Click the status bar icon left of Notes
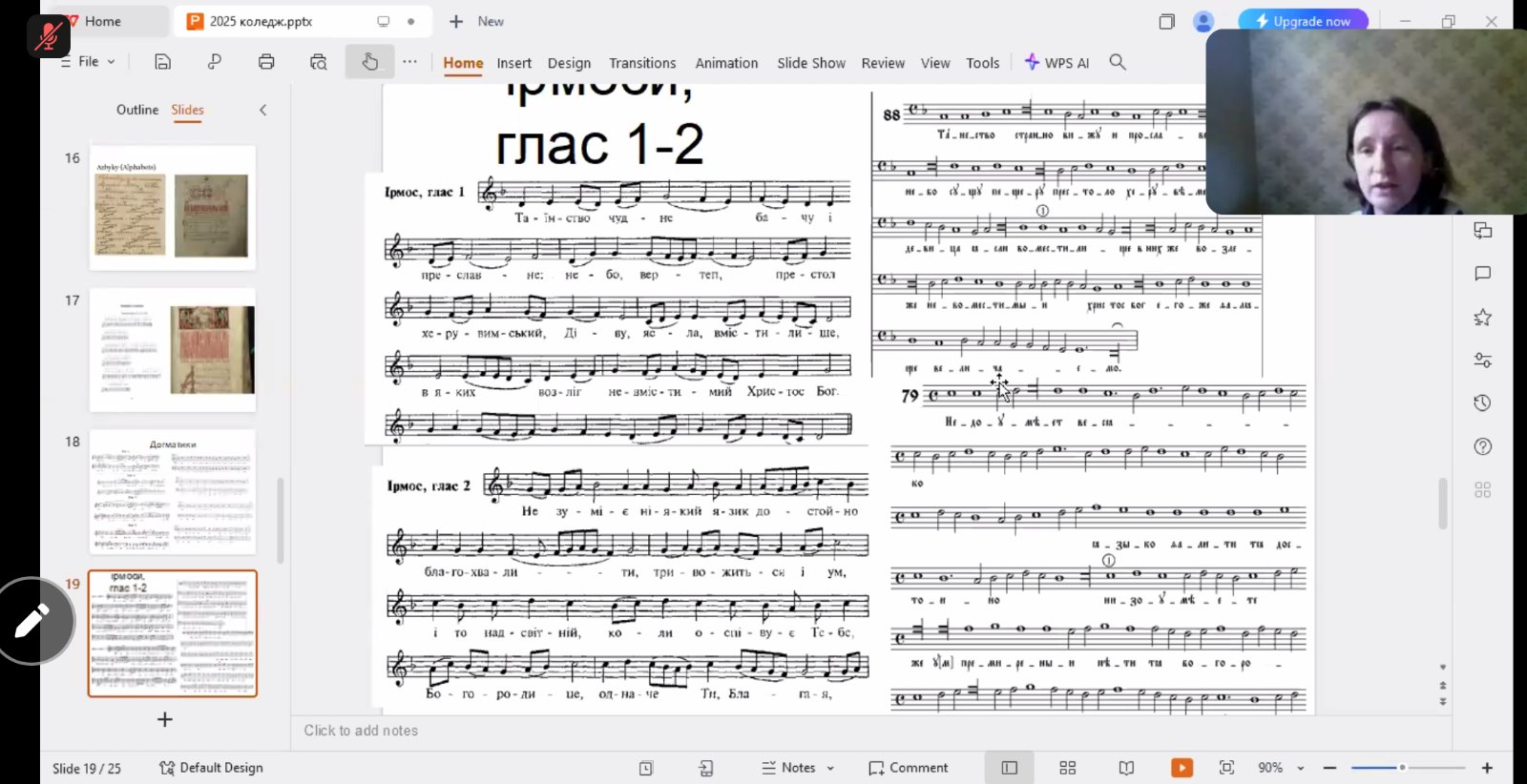Image resolution: width=1527 pixels, height=784 pixels. click(x=705, y=768)
